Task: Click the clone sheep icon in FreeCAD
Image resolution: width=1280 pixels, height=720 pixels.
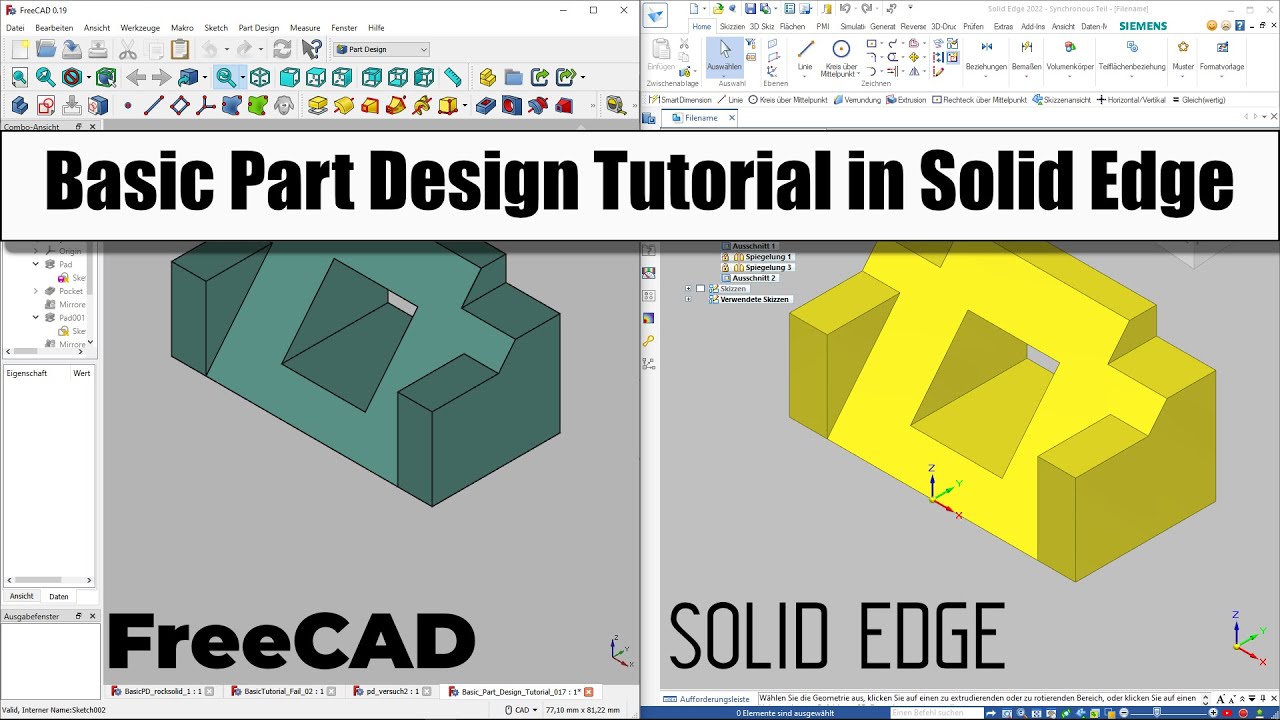Action: click(285, 105)
